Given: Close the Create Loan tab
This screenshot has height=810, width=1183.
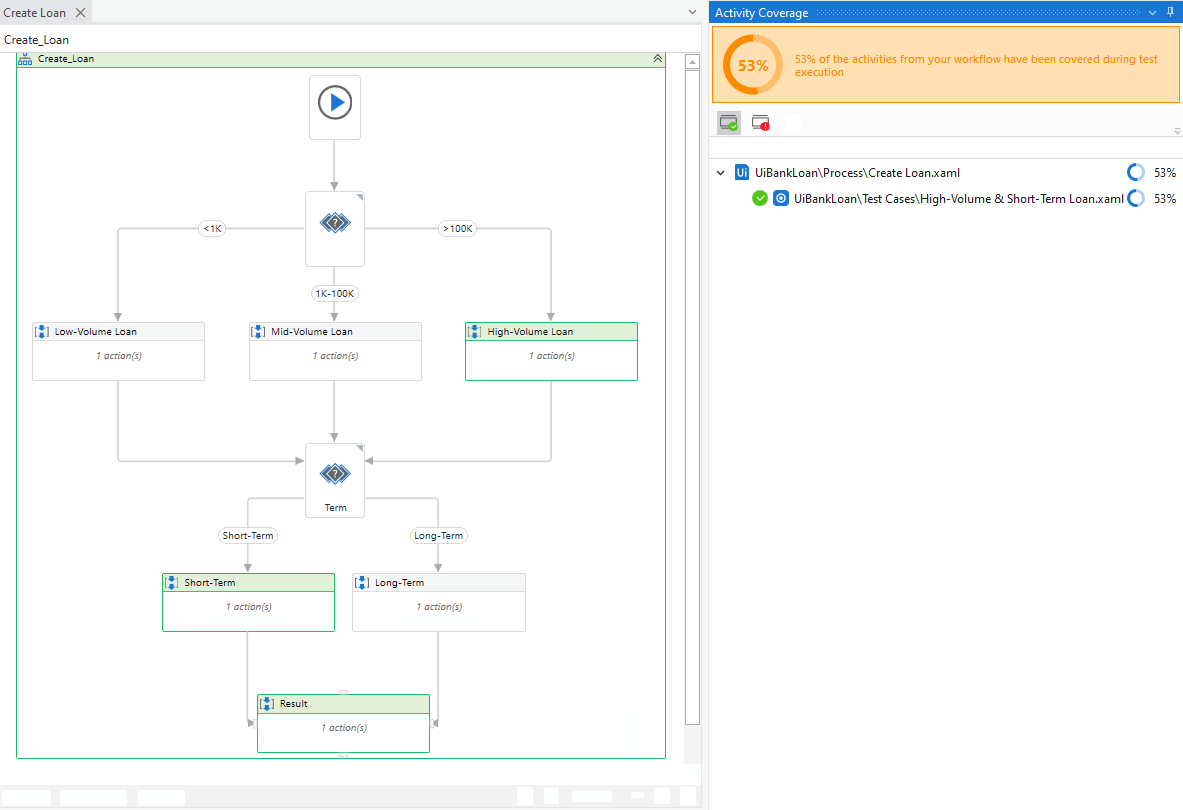Looking at the screenshot, I should pyautogui.click(x=81, y=13).
